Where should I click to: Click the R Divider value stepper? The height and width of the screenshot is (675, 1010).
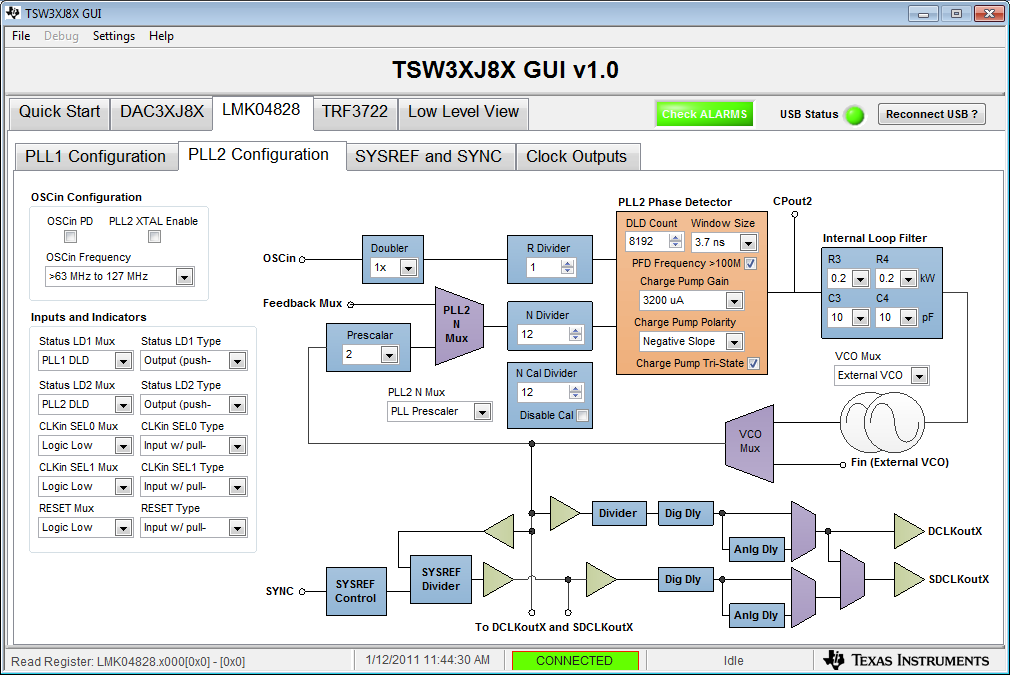tap(567, 267)
